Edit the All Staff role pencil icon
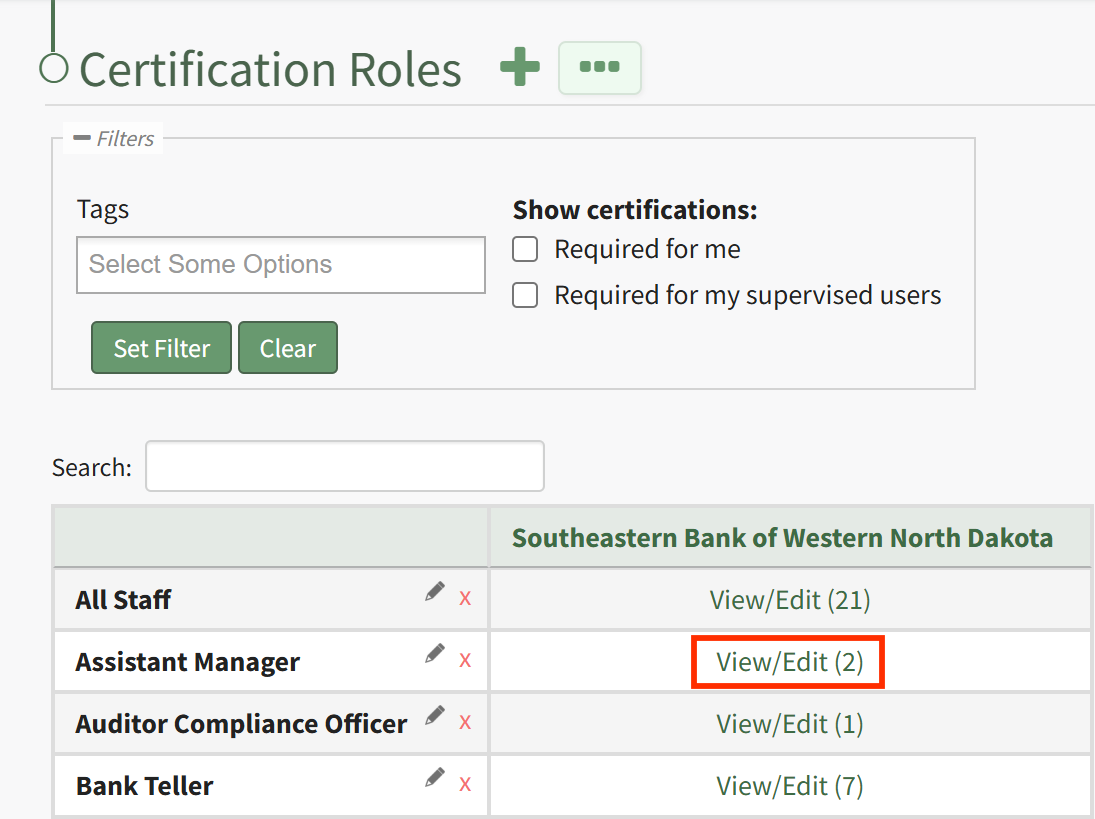 [434, 592]
